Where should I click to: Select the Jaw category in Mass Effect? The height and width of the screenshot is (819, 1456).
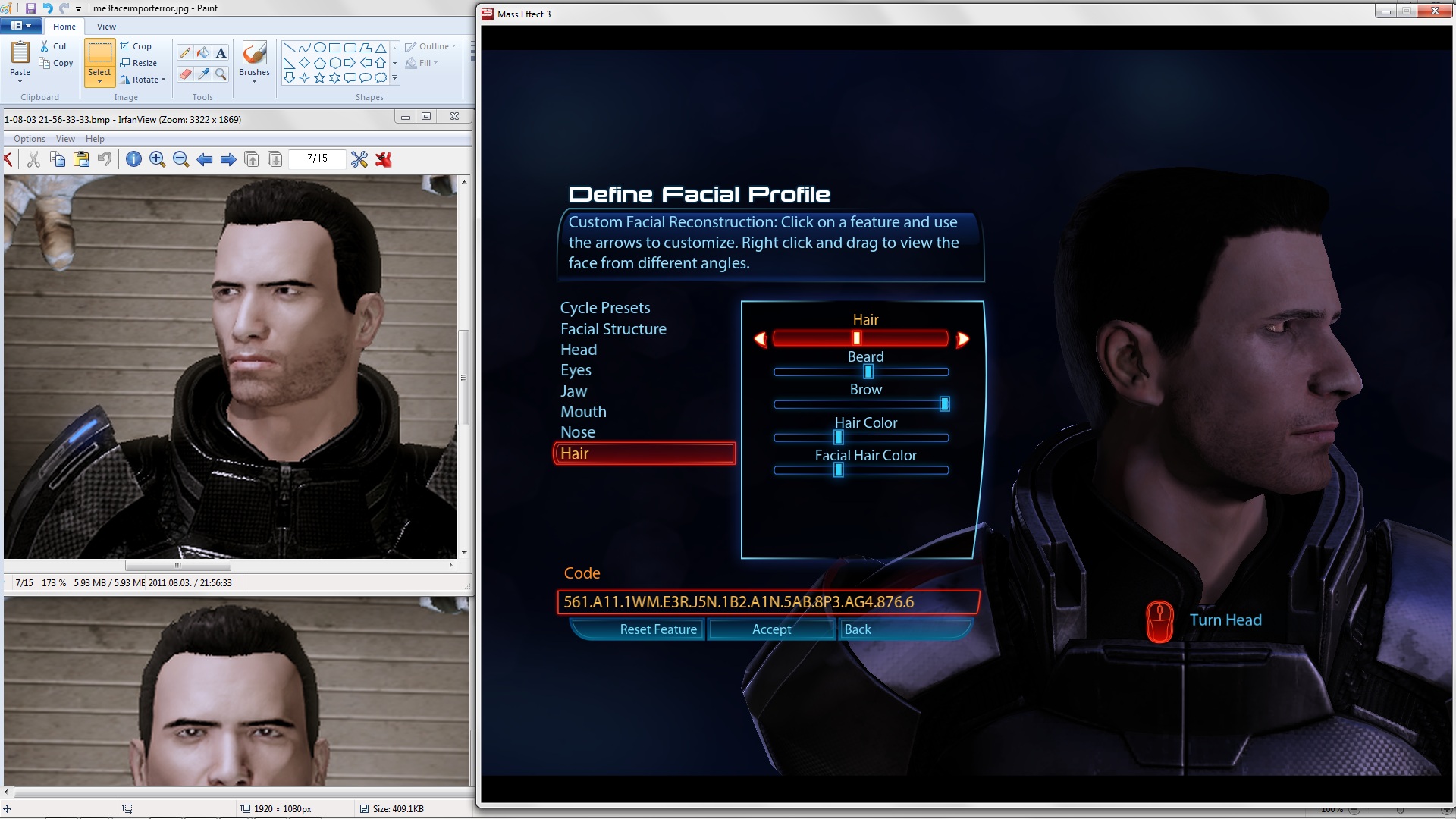[573, 391]
